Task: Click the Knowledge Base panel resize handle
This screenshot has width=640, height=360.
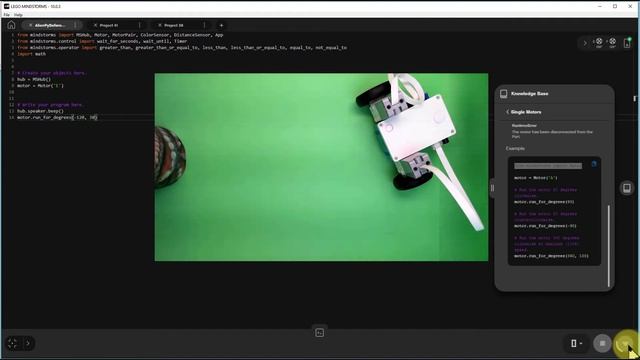Action: click(492, 188)
